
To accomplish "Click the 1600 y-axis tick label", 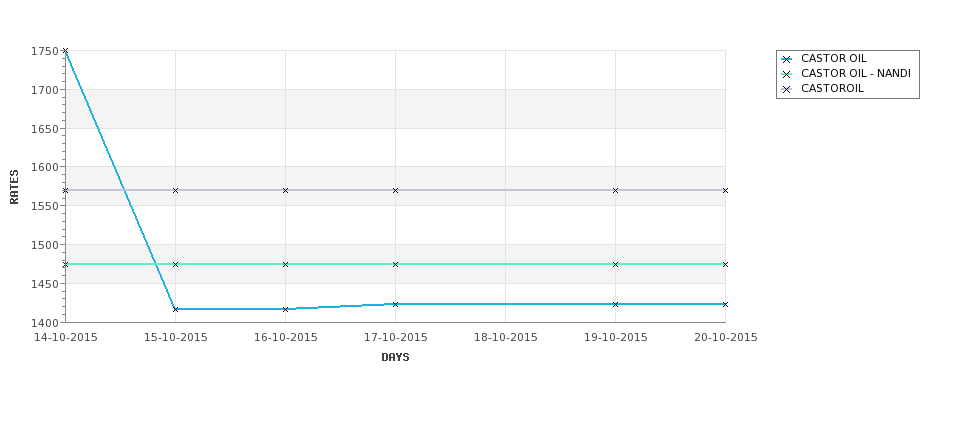I will coord(44,167).
